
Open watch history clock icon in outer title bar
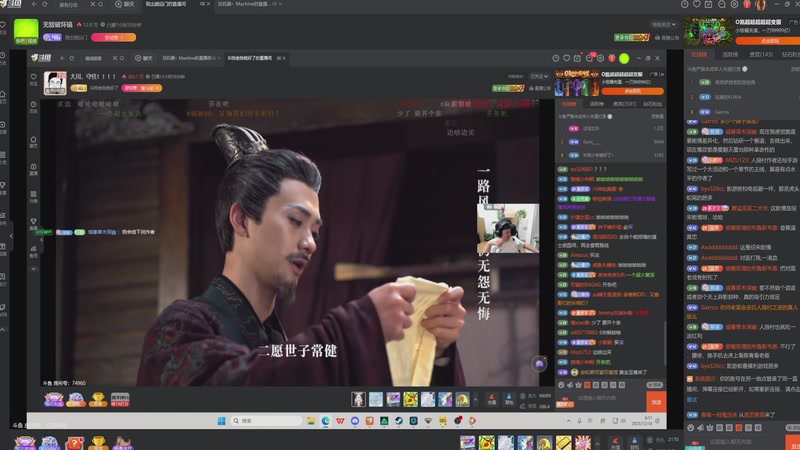click(x=684, y=4)
